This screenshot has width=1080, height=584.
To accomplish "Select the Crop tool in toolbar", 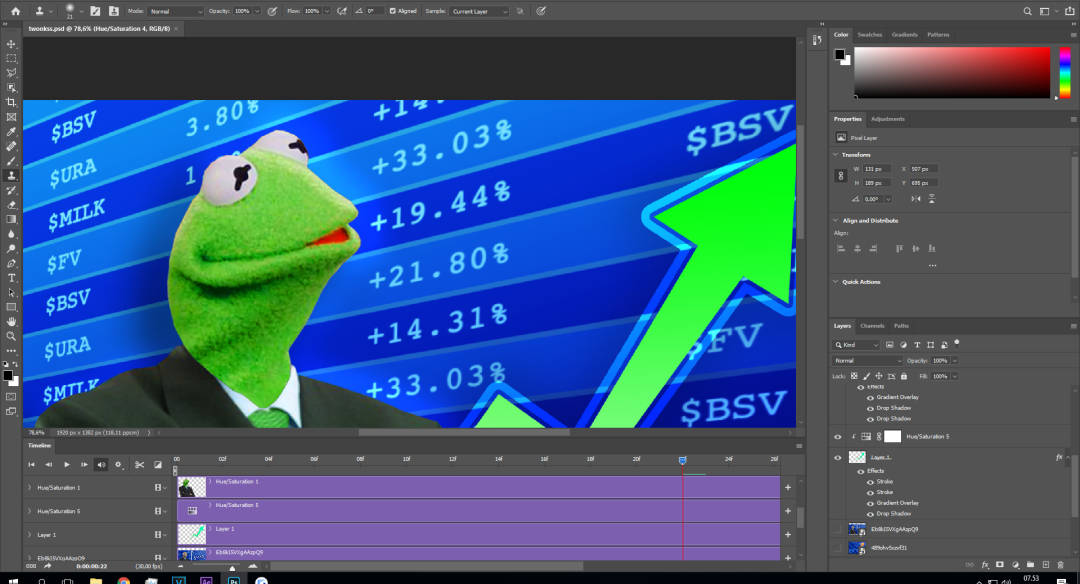I will pyautogui.click(x=12, y=102).
